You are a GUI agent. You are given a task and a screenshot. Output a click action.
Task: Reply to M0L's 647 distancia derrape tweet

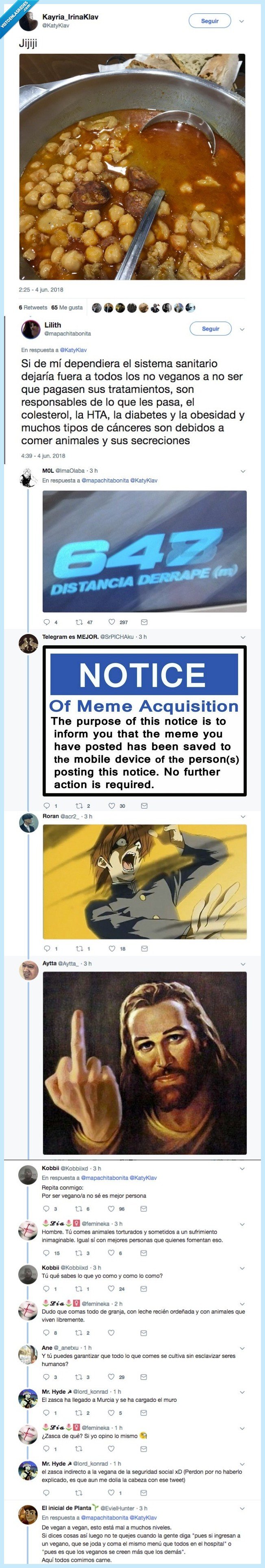tap(47, 622)
